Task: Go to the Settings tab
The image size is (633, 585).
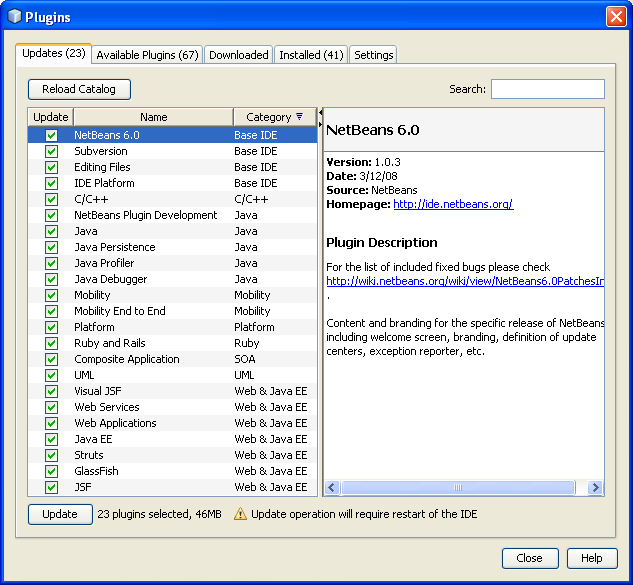Action: point(373,55)
